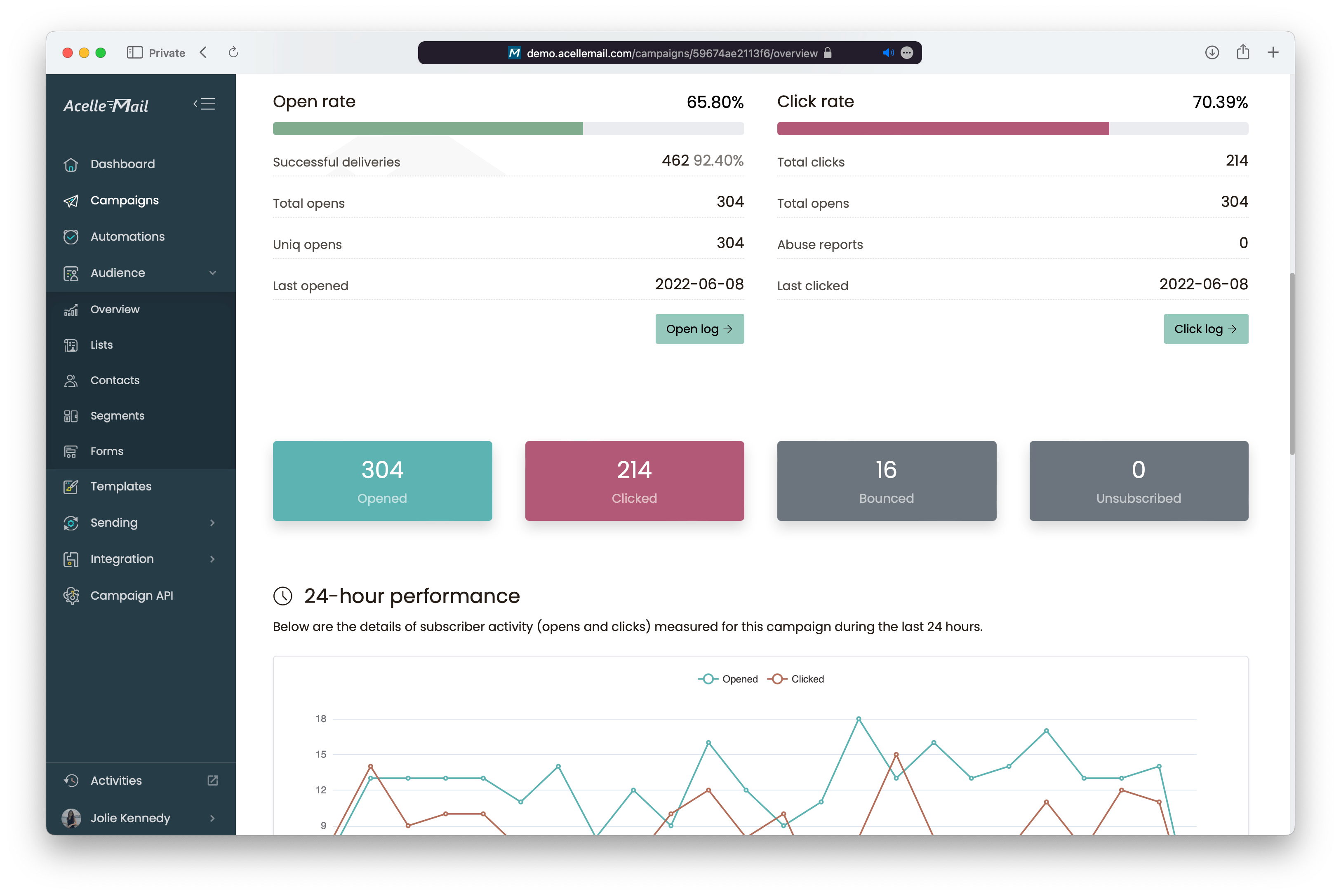This screenshot has height=896, width=1341.
Task: Click the Dashboard icon in sidebar
Action: pyautogui.click(x=71, y=163)
